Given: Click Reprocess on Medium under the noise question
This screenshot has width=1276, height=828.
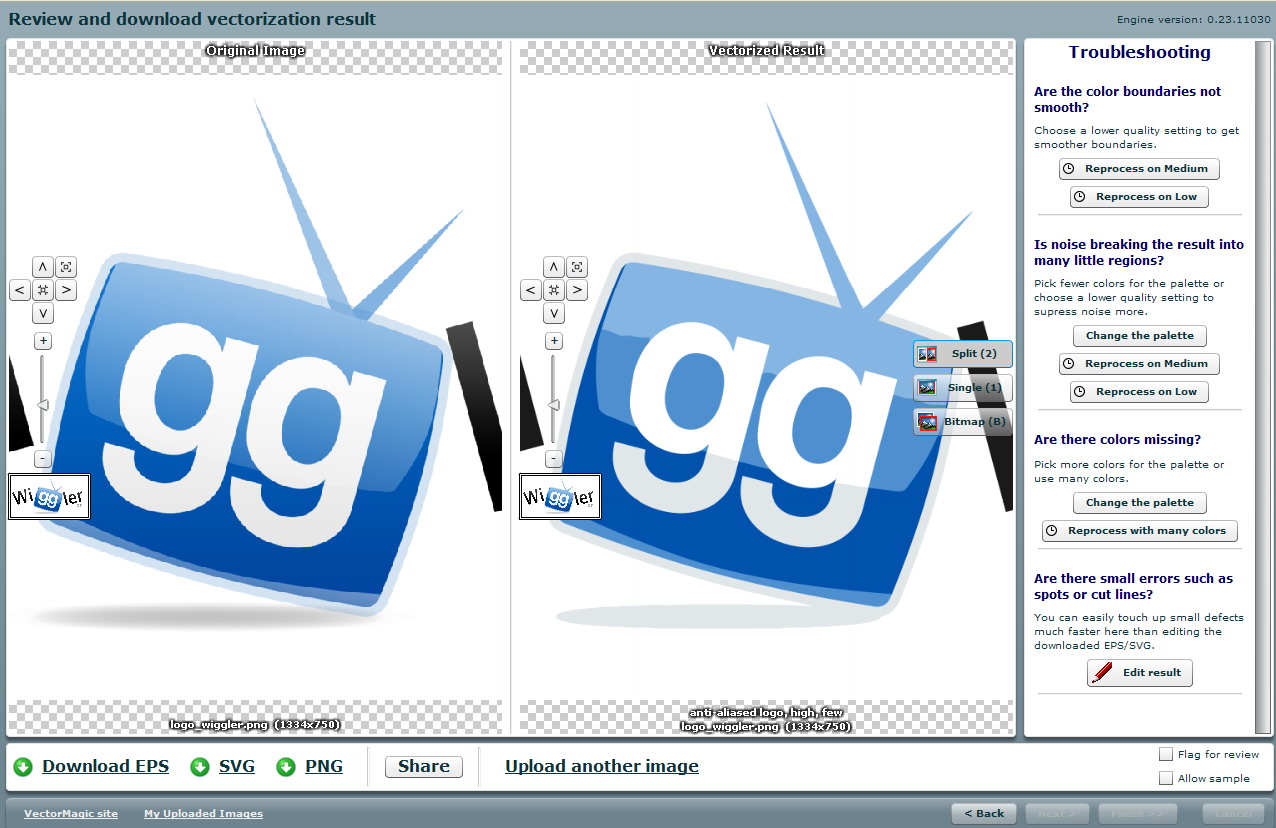Looking at the screenshot, I should tap(1140, 364).
